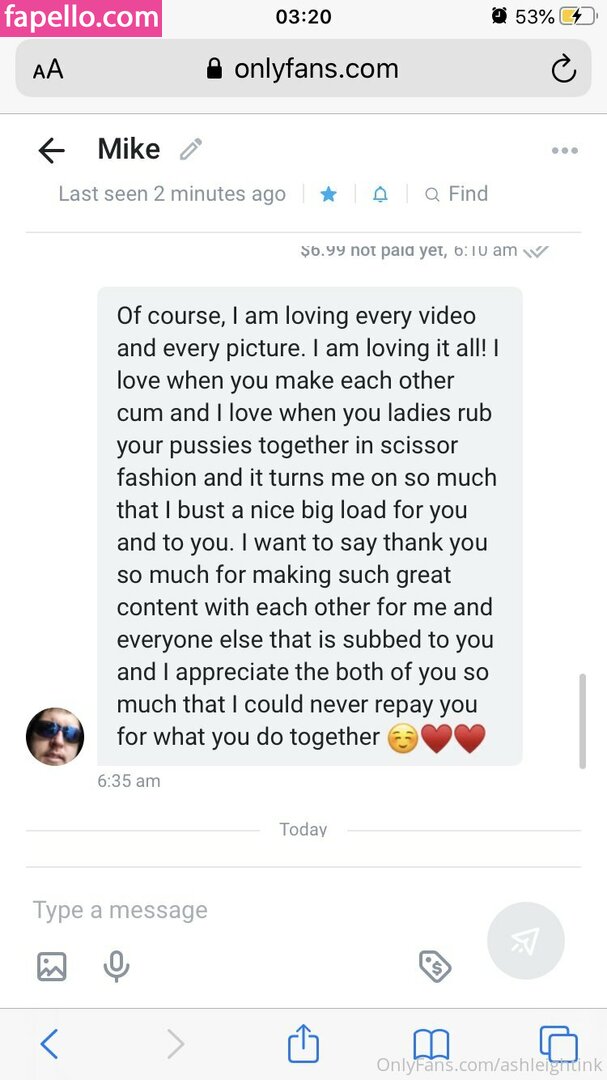This screenshot has height=1080, width=607.
Task: Attach media with the image icon
Action: (52, 966)
